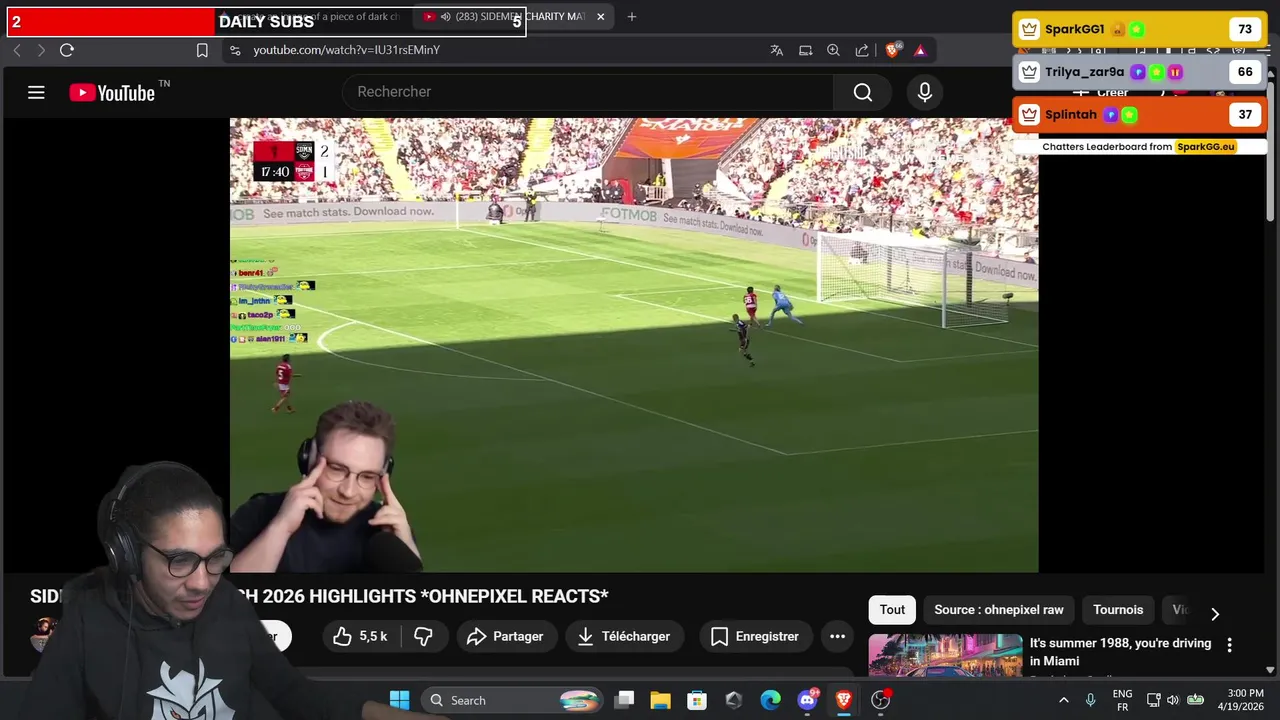Open the Windows Start menu

[399, 700]
